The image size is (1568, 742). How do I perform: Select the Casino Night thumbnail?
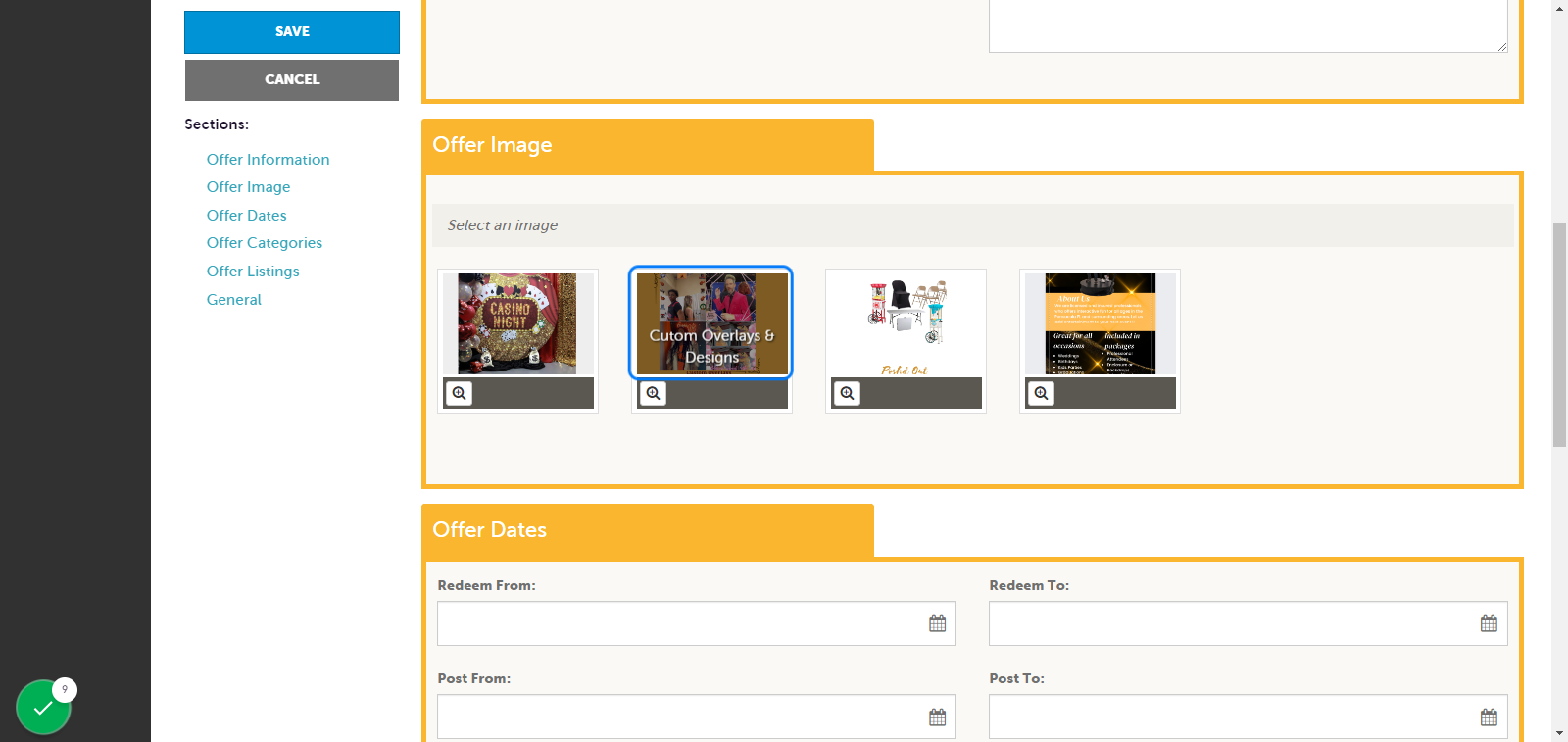(x=517, y=323)
